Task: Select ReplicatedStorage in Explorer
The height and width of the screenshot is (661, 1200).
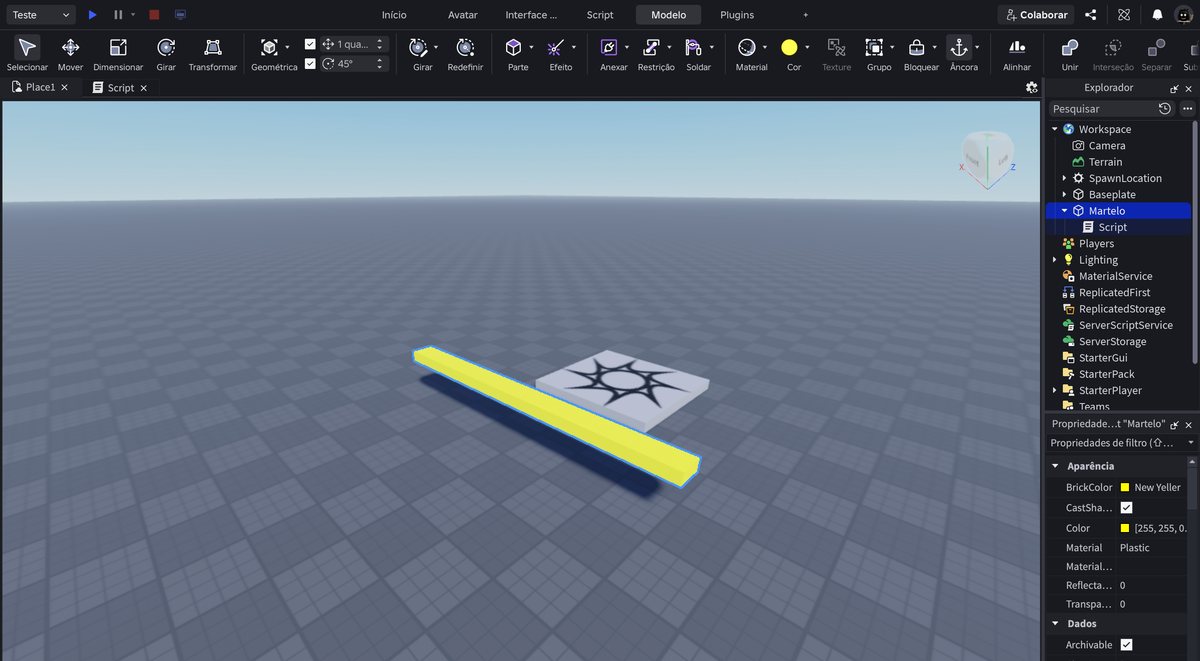Action: click(x=1122, y=309)
